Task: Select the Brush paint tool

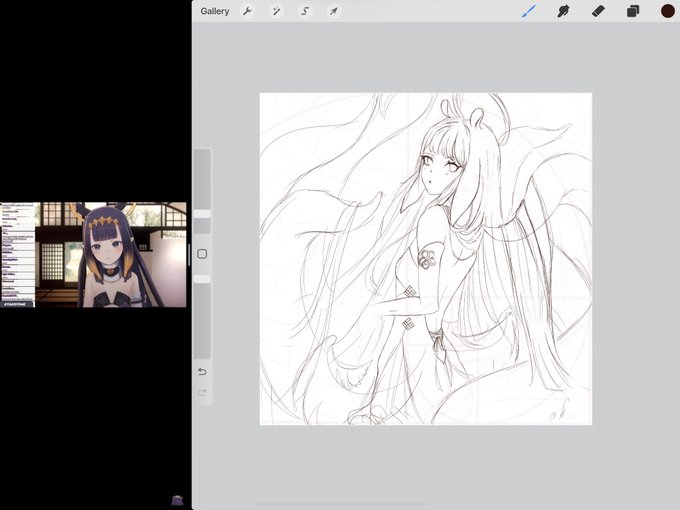Action: [529, 11]
